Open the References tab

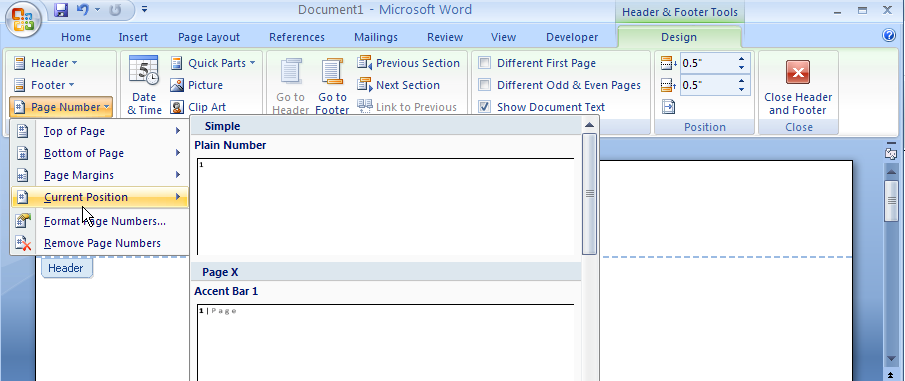click(x=297, y=37)
